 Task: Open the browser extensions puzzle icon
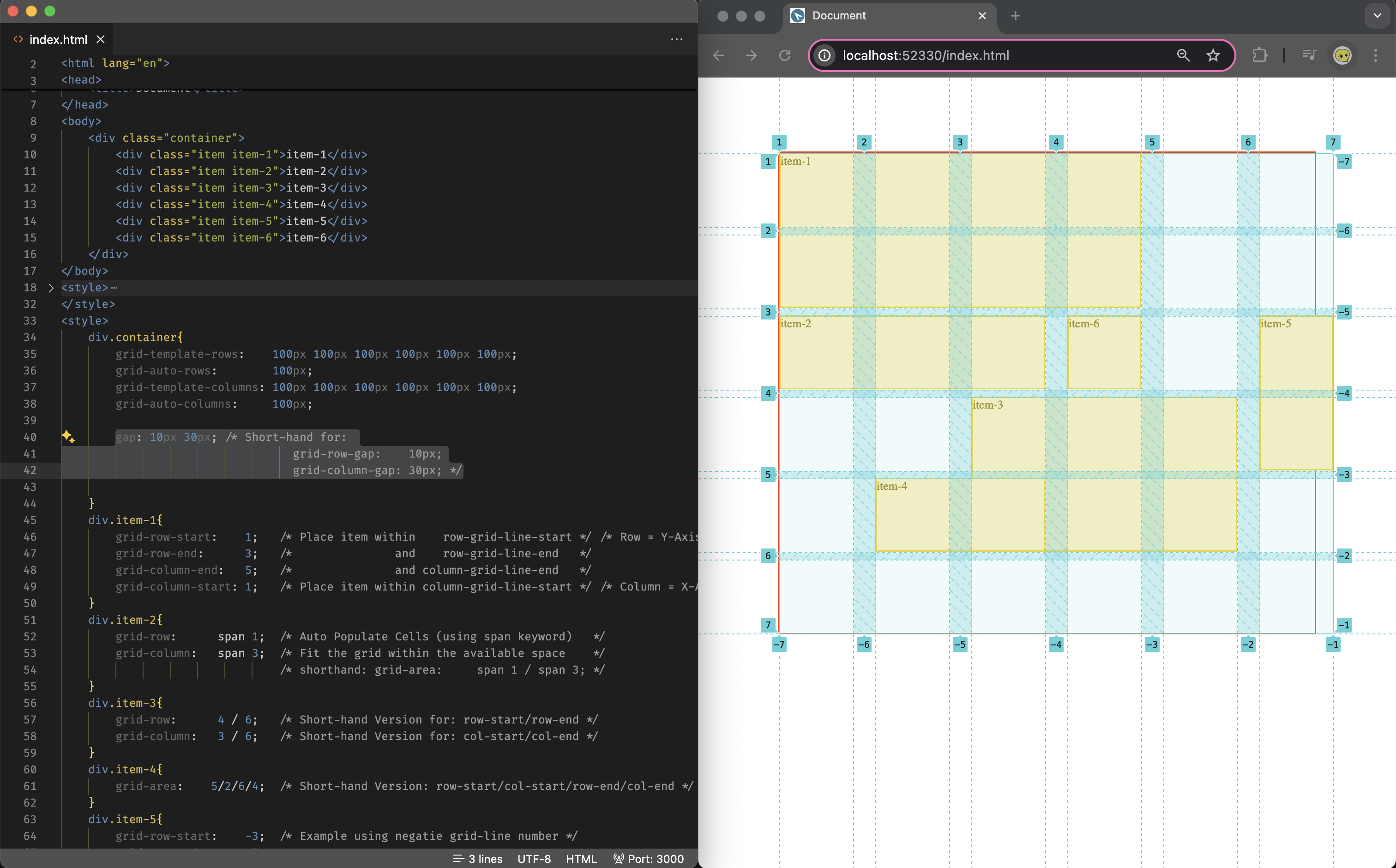[x=1259, y=56]
